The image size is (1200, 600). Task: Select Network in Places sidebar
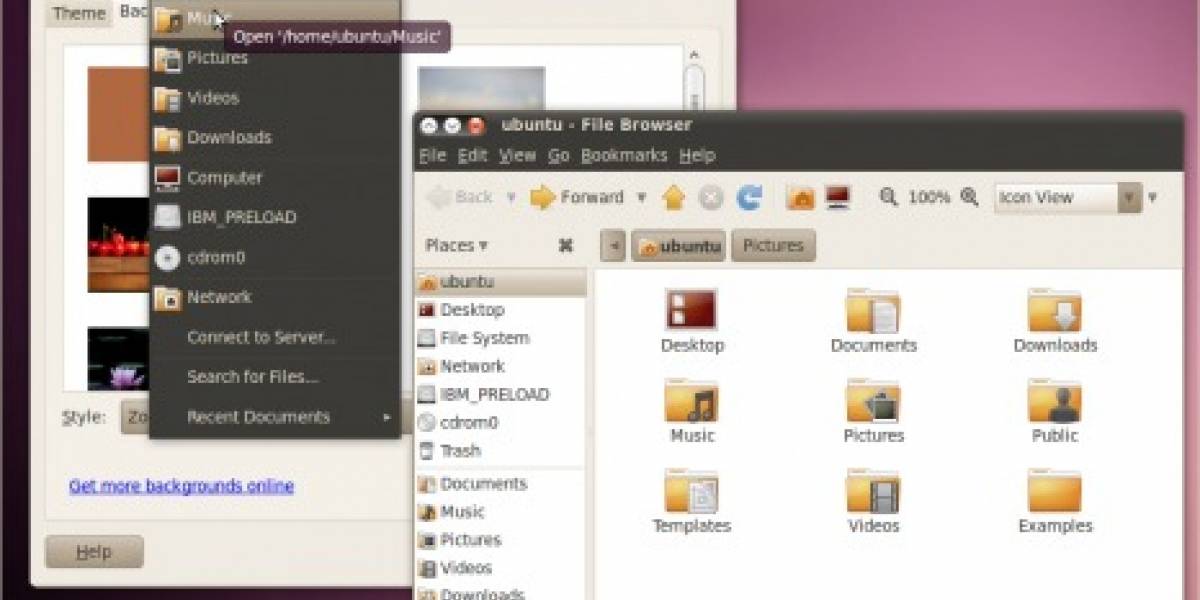(x=501, y=366)
